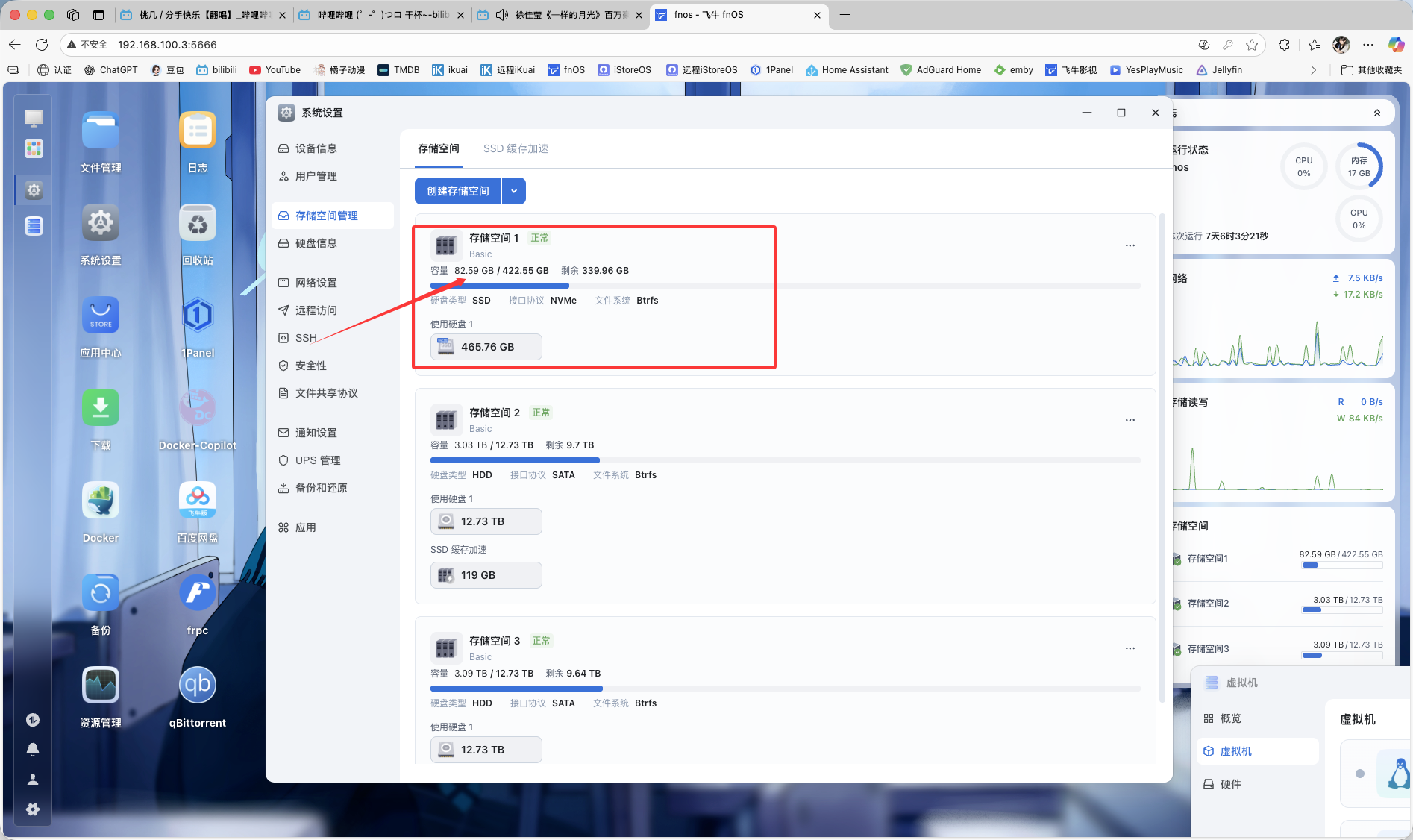Image resolution: width=1413 pixels, height=840 pixels.
Task: Click the 465.76 GB disk chip
Action: (x=486, y=347)
